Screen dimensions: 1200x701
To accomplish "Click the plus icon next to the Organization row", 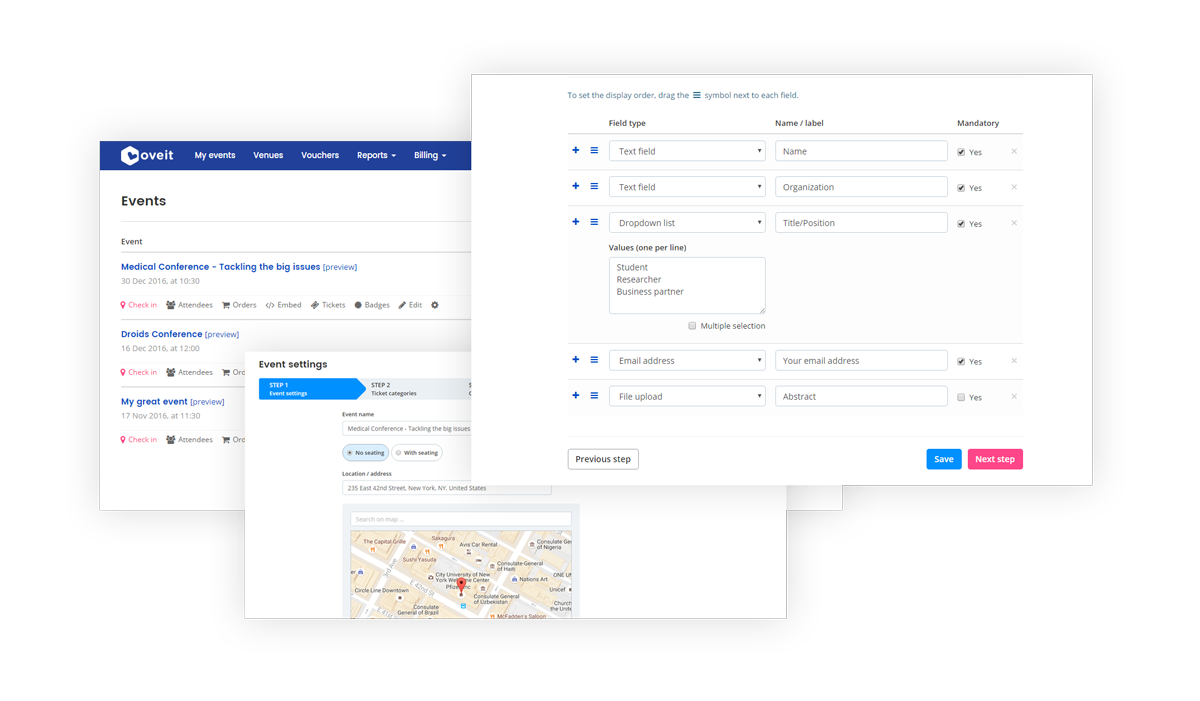I will (576, 187).
